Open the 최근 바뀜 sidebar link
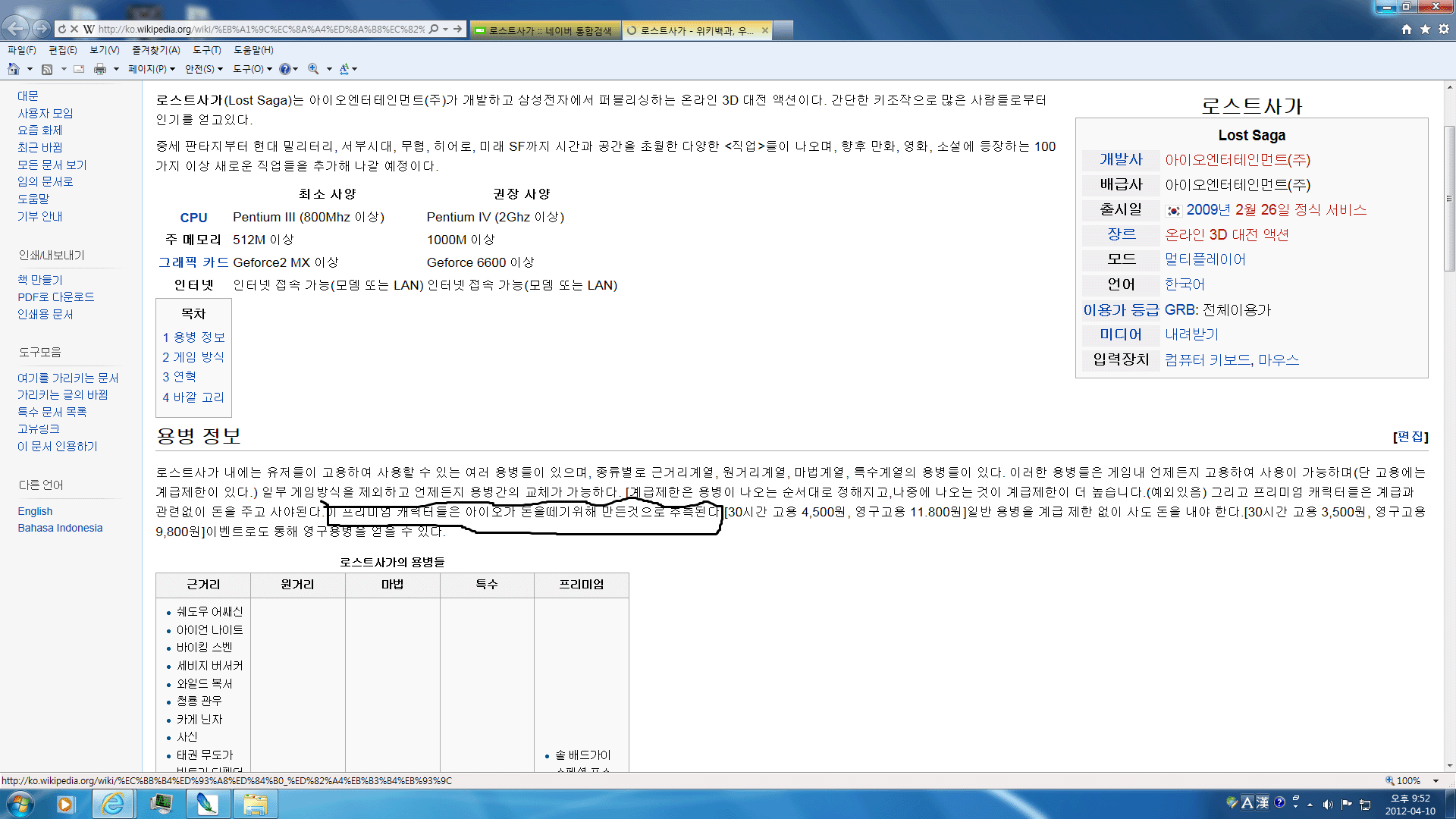Viewport: 1456px width, 819px height. [40, 148]
